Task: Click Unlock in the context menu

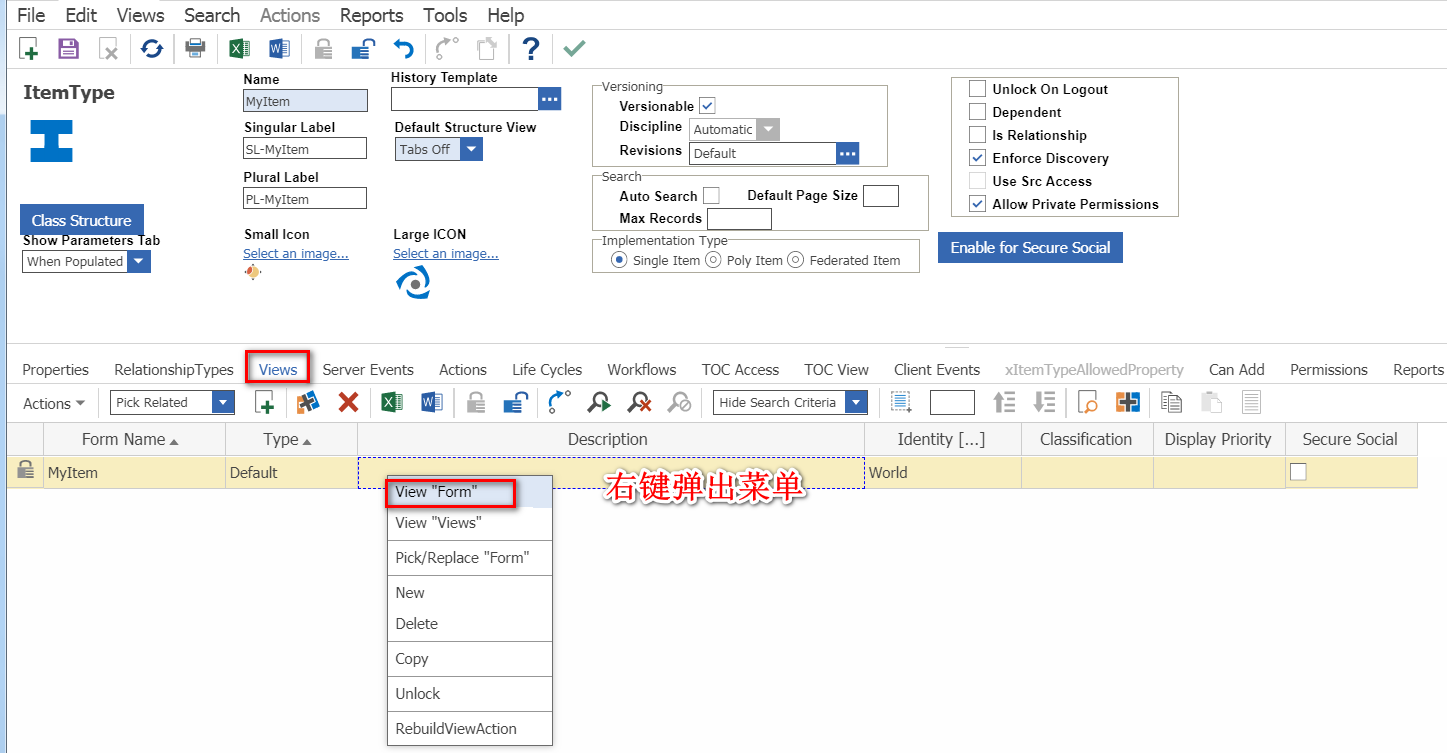Action: pyautogui.click(x=470, y=693)
